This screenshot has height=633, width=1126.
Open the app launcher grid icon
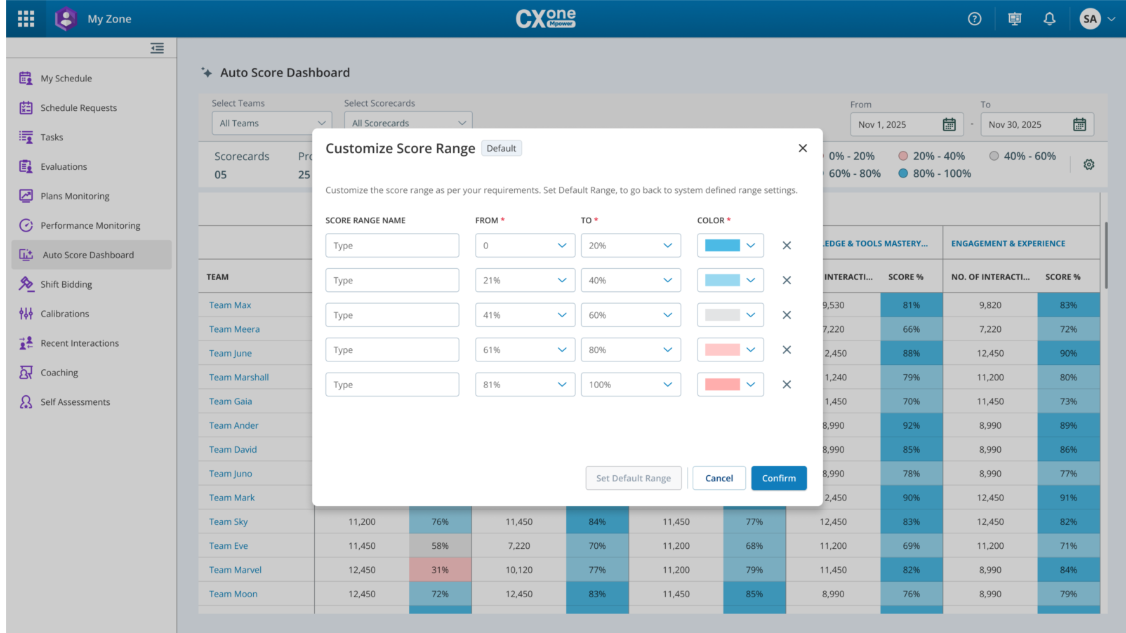point(26,19)
